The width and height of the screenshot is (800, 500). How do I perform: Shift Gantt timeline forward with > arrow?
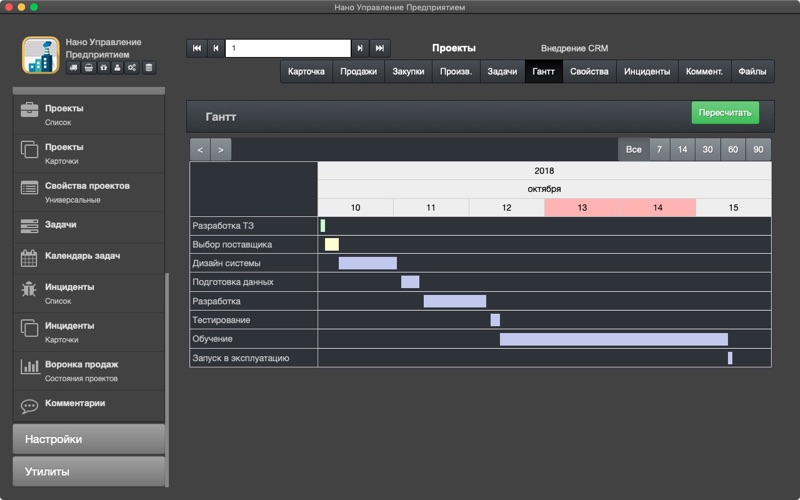(x=220, y=149)
